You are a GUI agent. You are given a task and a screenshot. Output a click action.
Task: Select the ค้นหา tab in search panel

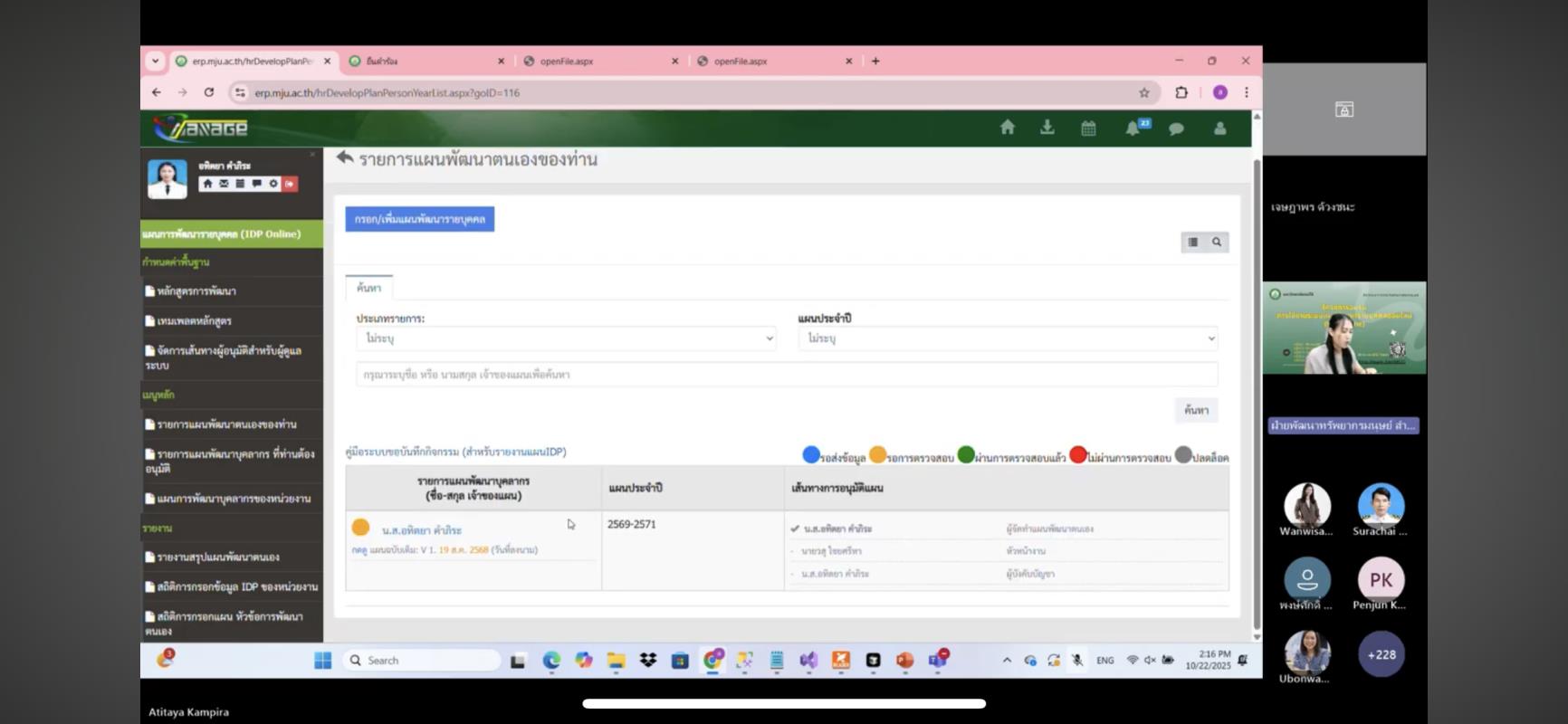[x=368, y=288]
